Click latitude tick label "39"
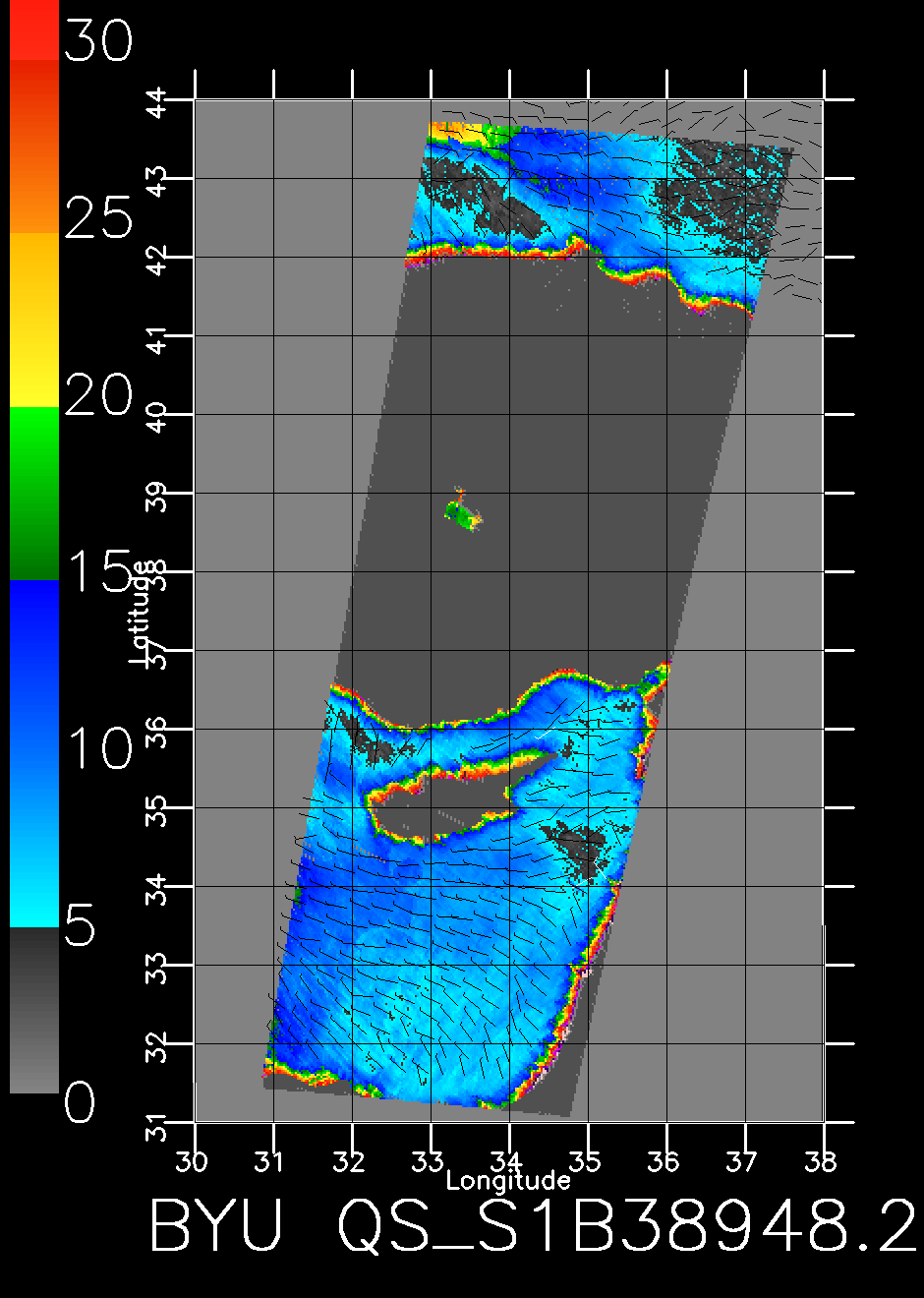 pos(158,495)
